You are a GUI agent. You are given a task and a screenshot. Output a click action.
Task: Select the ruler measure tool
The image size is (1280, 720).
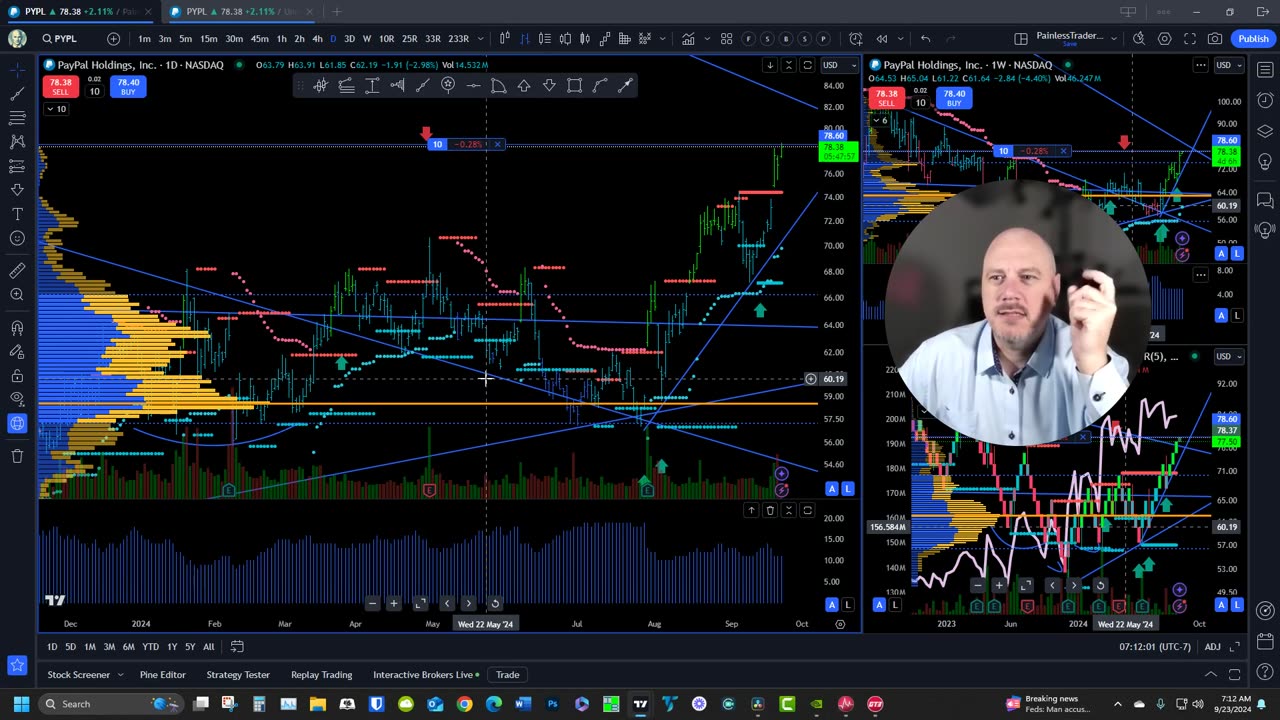click(17, 270)
